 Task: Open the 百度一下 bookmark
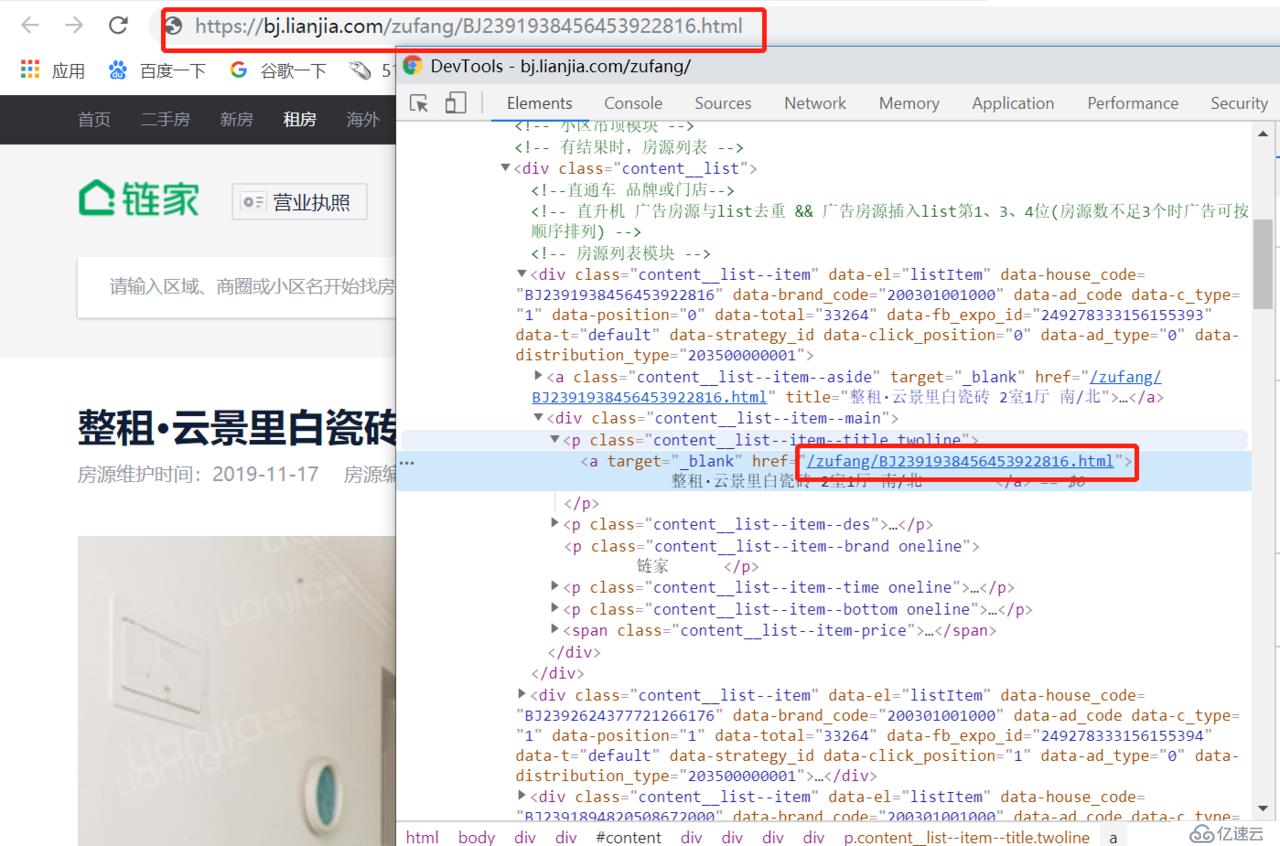(x=157, y=70)
